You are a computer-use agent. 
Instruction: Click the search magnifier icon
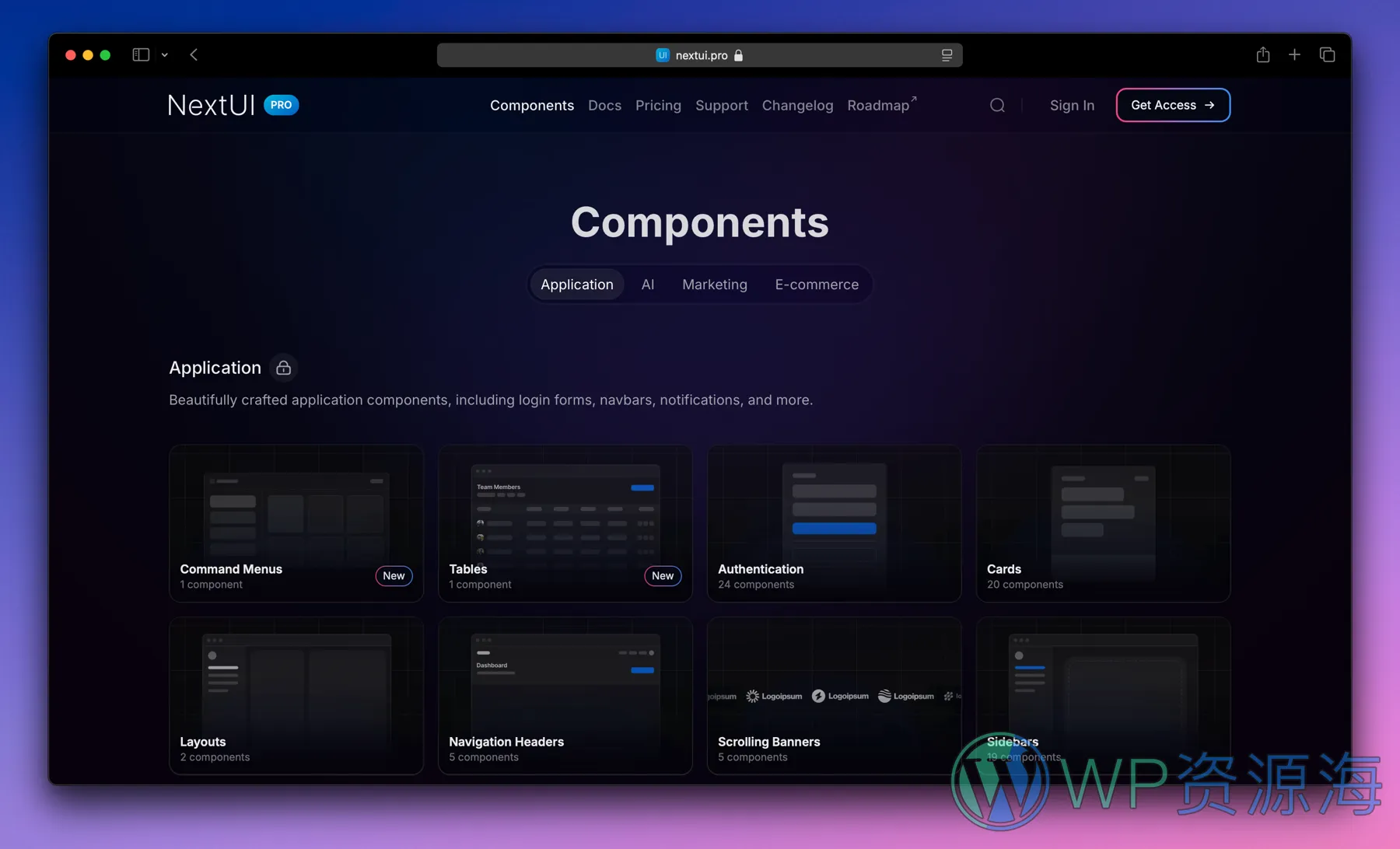(997, 105)
